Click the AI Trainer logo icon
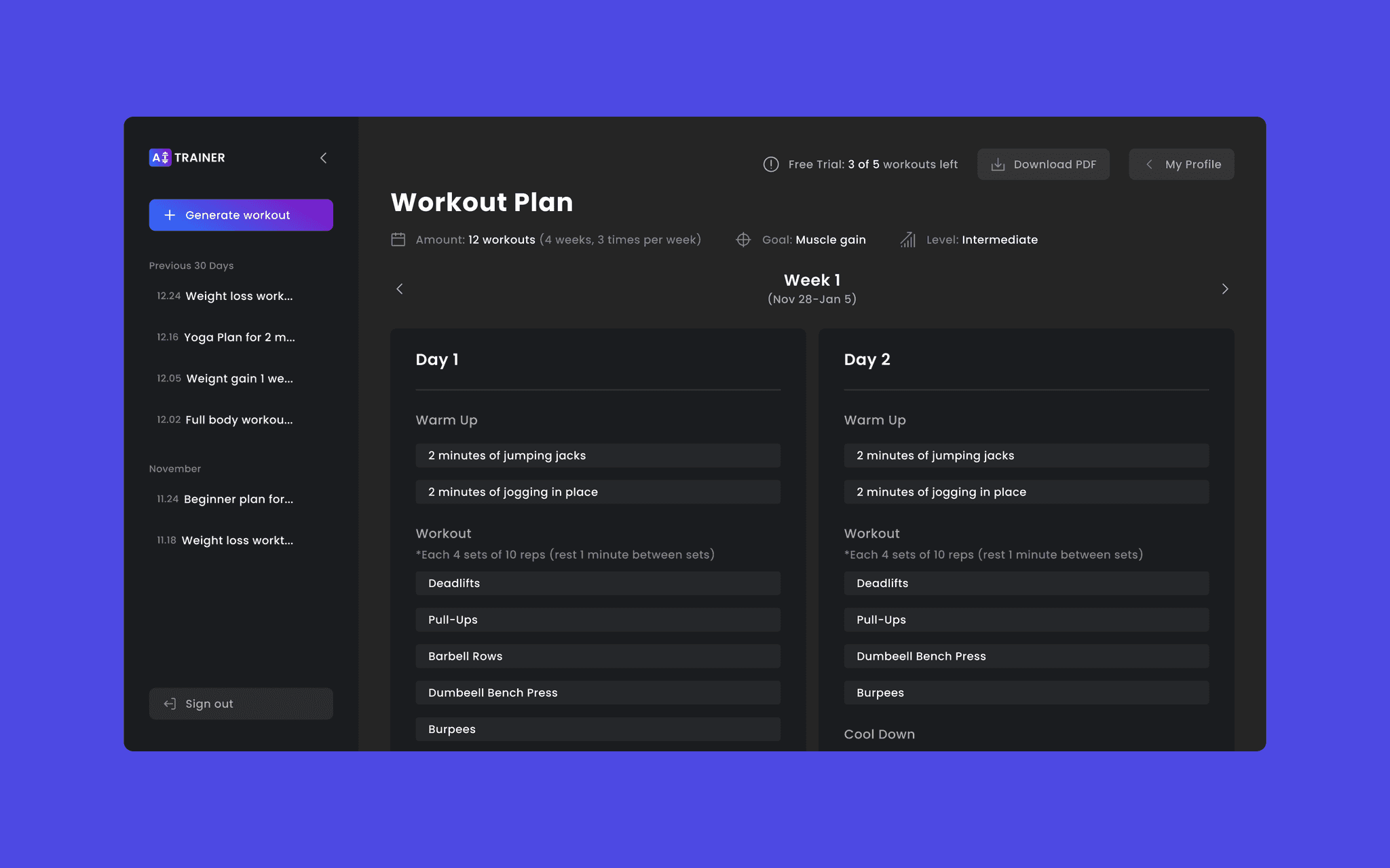The image size is (1390, 868). [x=160, y=157]
